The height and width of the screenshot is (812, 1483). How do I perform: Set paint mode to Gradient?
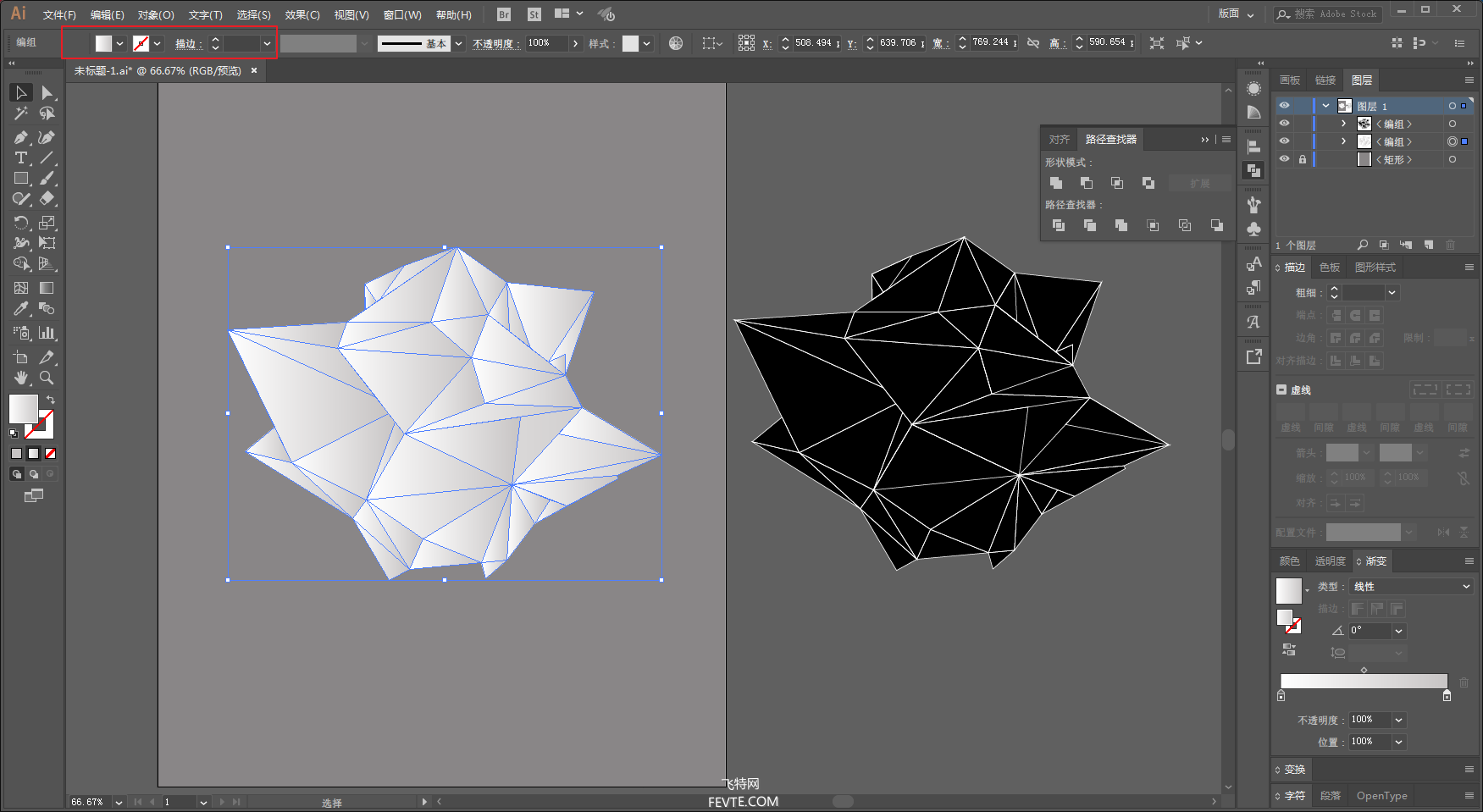pyautogui.click(x=34, y=454)
